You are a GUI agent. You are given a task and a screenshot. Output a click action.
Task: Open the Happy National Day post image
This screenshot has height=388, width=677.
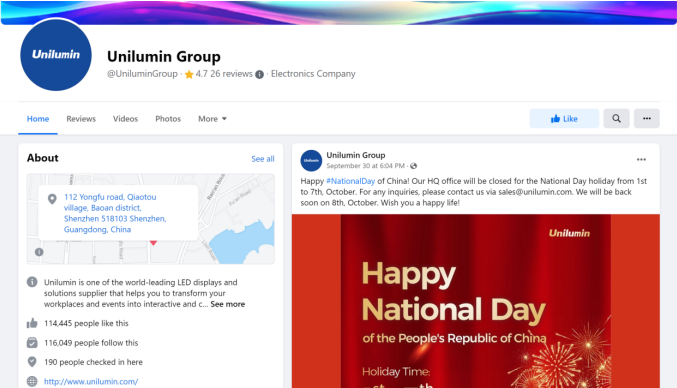(x=476, y=301)
